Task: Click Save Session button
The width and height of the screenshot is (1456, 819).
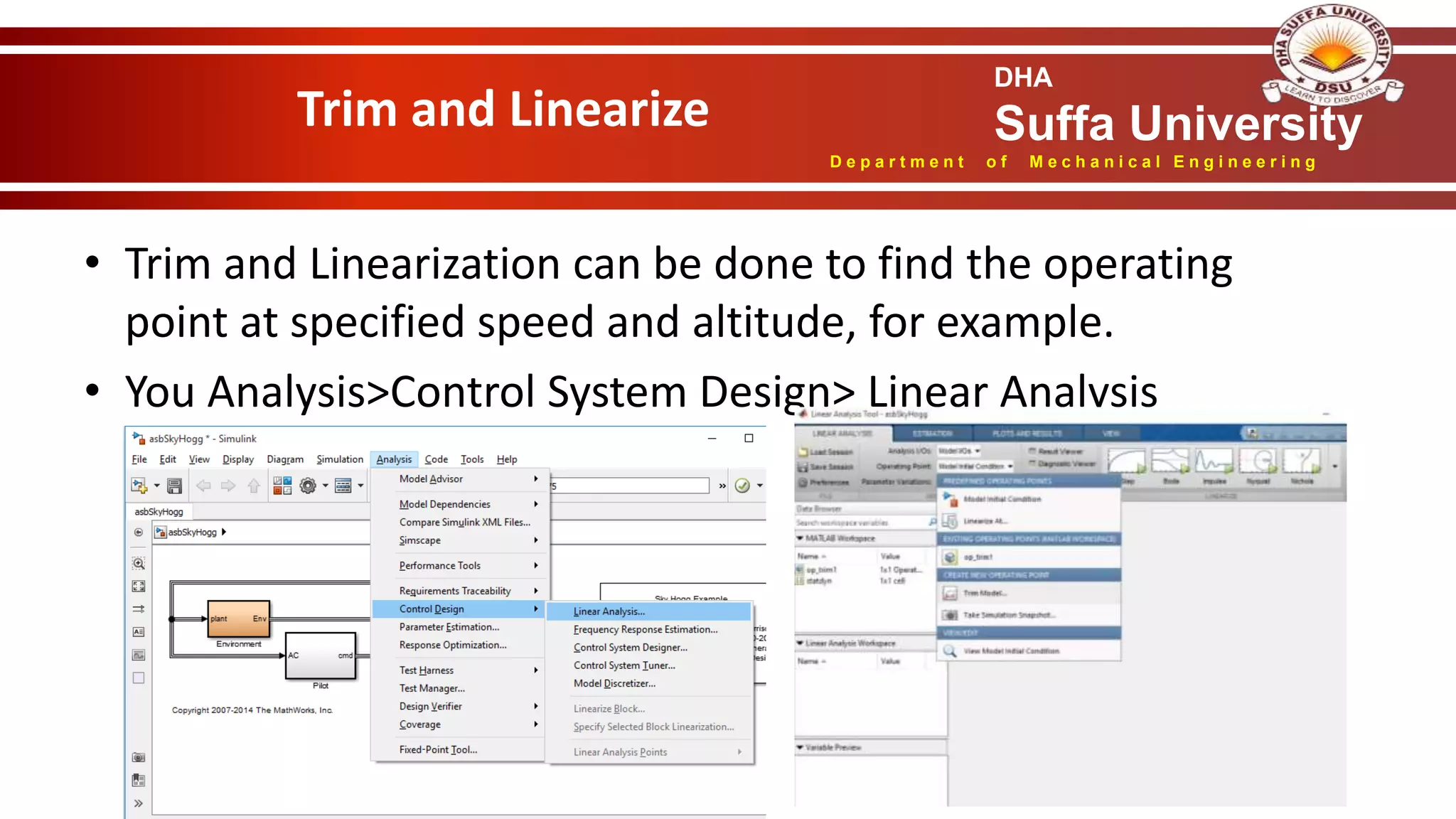Action: [826, 467]
